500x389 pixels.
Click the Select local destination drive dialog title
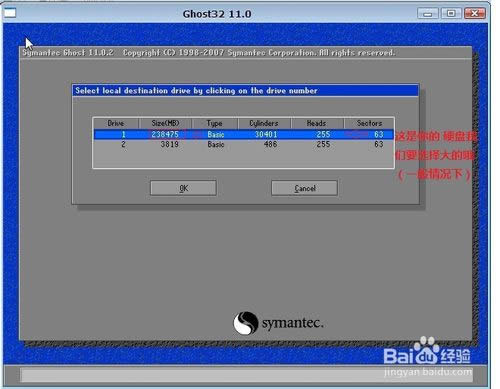click(x=196, y=91)
